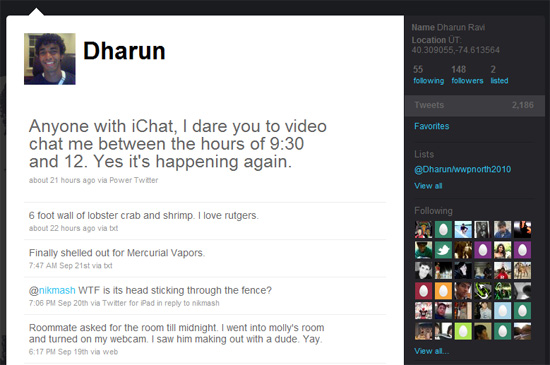Image resolution: width=550 pixels, height=365 pixels.
Task: Click Dharun's profile photo
Action: pos(50,59)
